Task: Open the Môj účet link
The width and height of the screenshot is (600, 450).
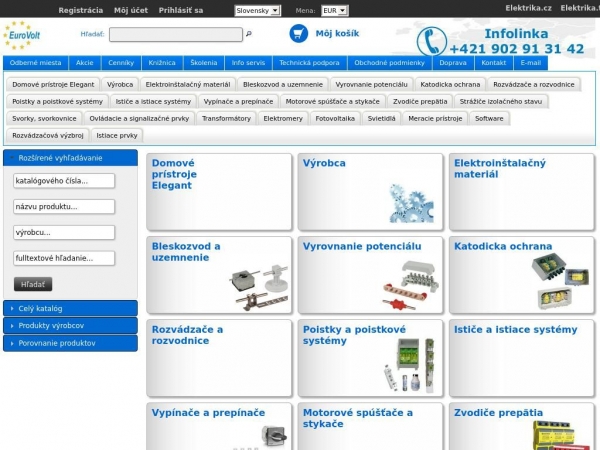Action: [131, 10]
